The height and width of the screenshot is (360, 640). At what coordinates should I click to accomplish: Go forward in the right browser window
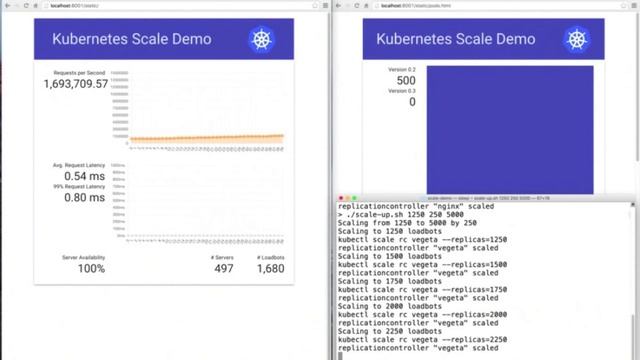(x=348, y=6)
